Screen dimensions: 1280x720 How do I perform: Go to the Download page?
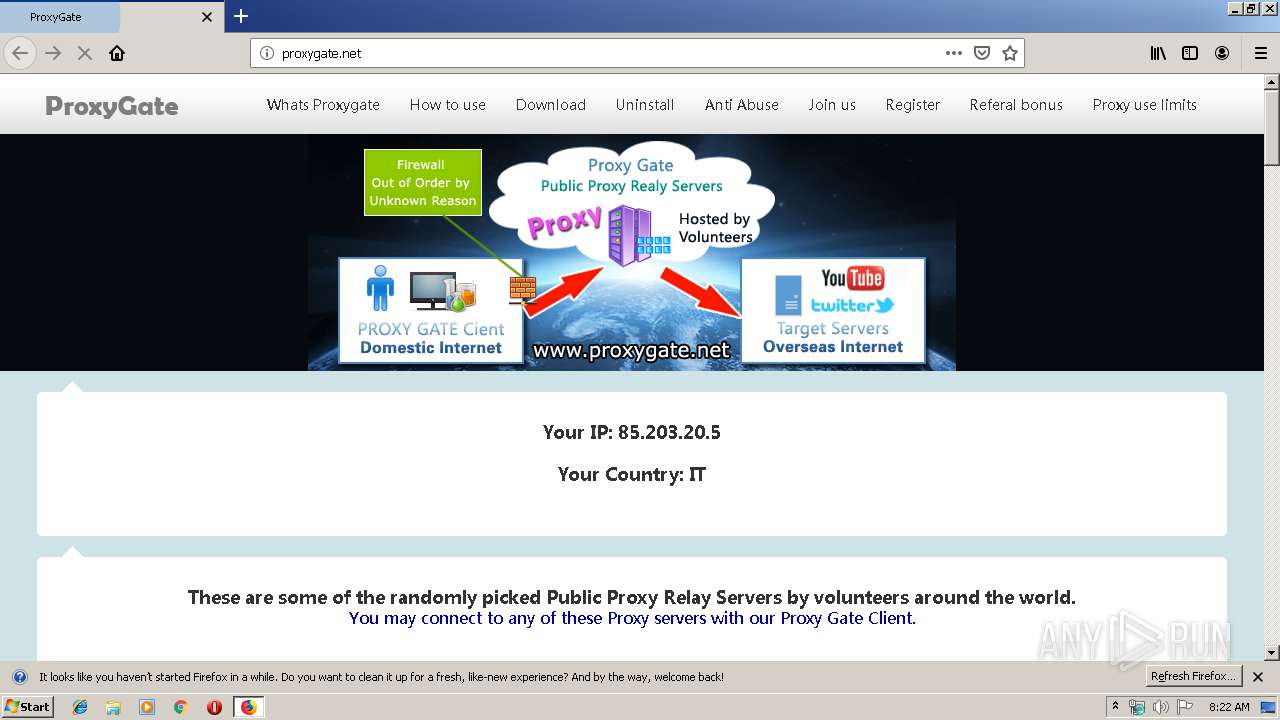click(x=551, y=105)
